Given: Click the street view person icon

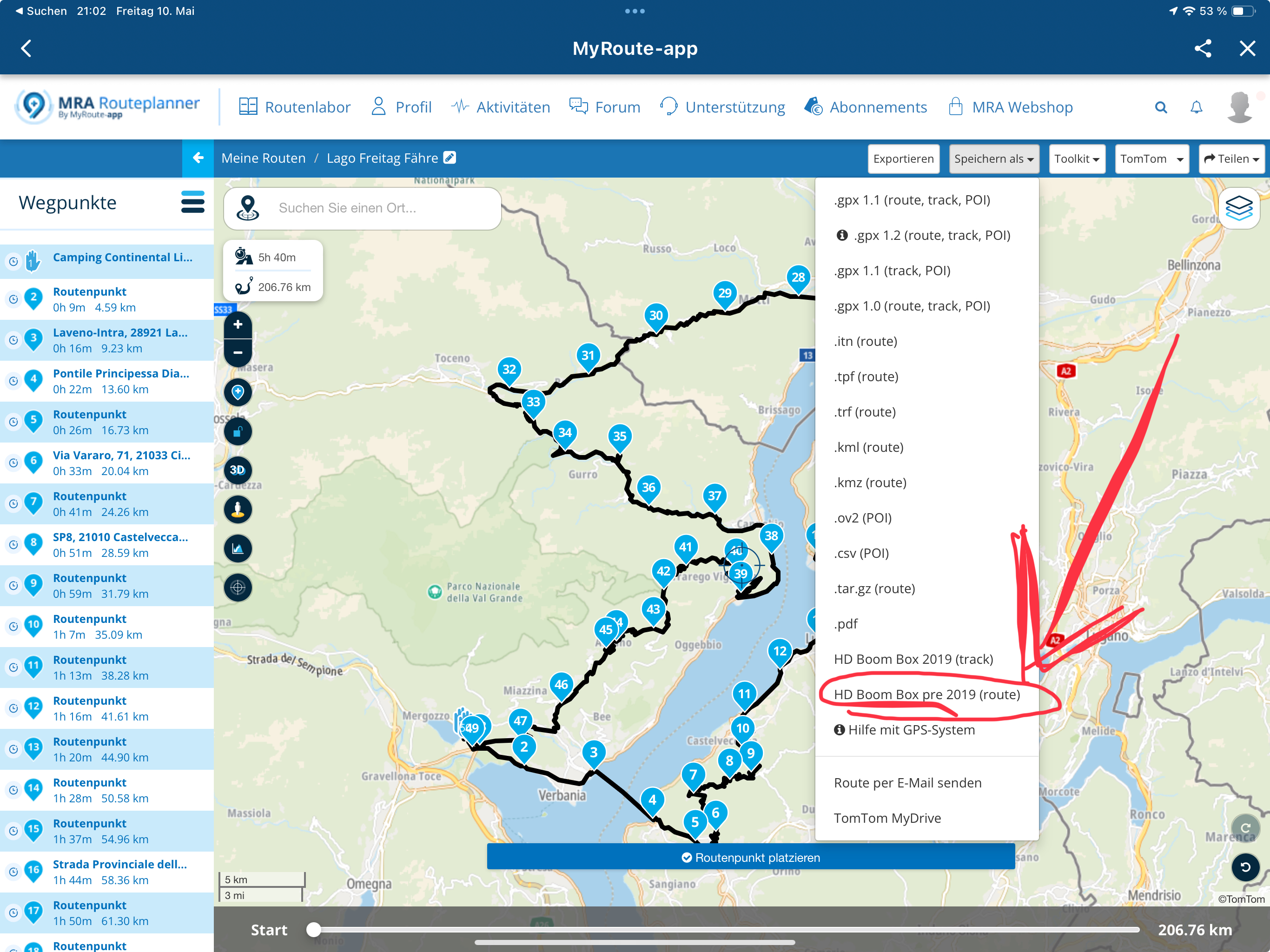Looking at the screenshot, I should (237, 509).
